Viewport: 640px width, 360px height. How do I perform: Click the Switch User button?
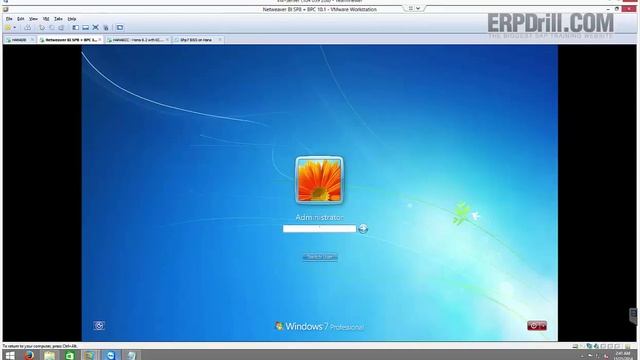tap(320, 257)
